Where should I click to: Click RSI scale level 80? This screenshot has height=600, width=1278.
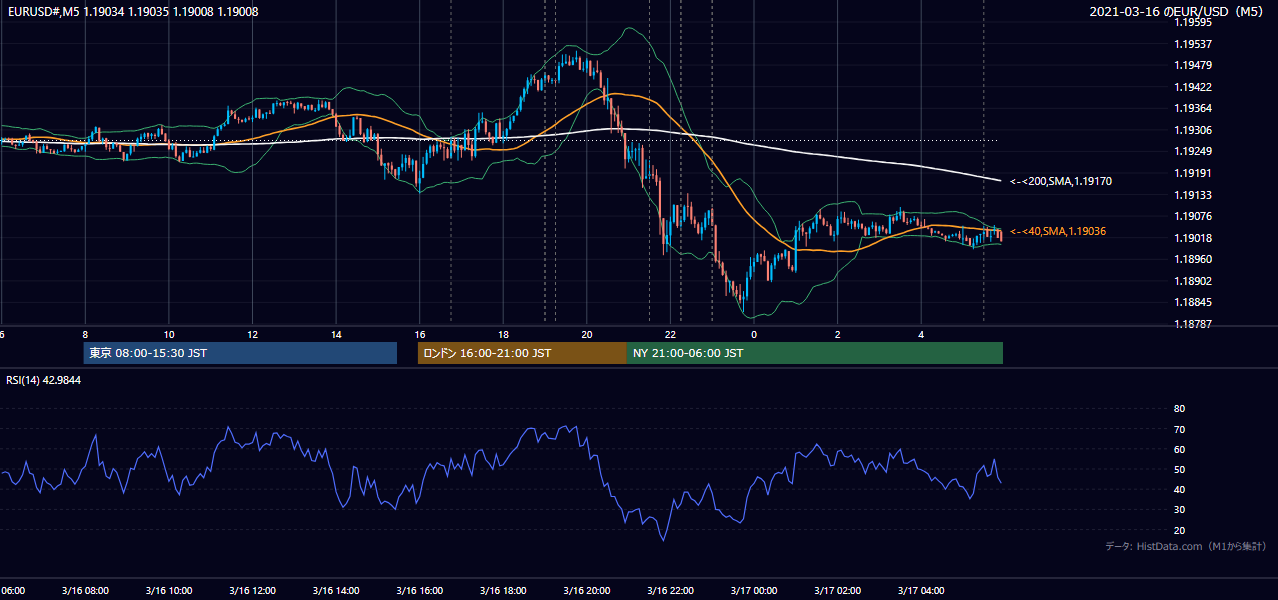1179,409
